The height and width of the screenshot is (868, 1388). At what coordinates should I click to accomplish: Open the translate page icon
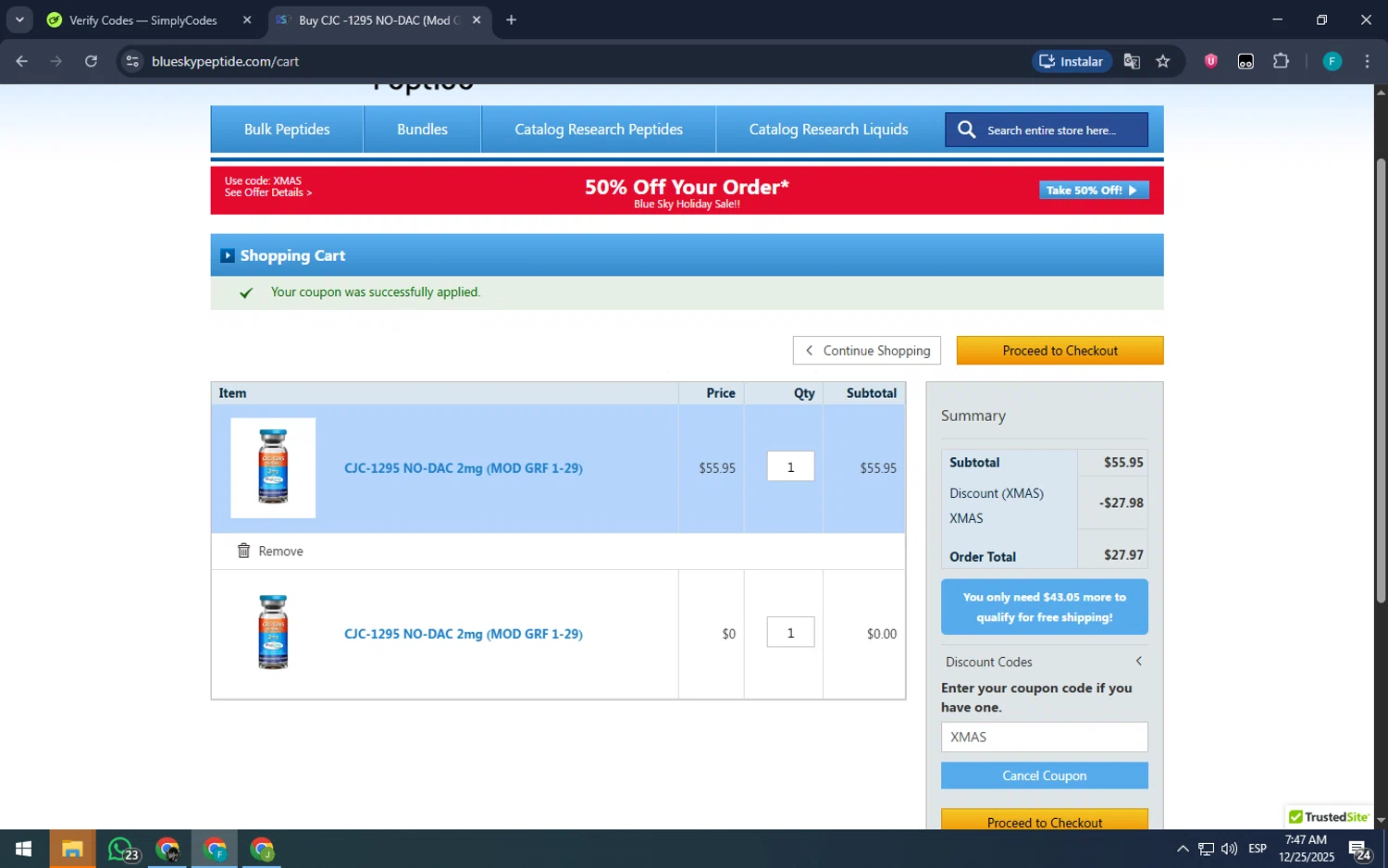(x=1132, y=61)
